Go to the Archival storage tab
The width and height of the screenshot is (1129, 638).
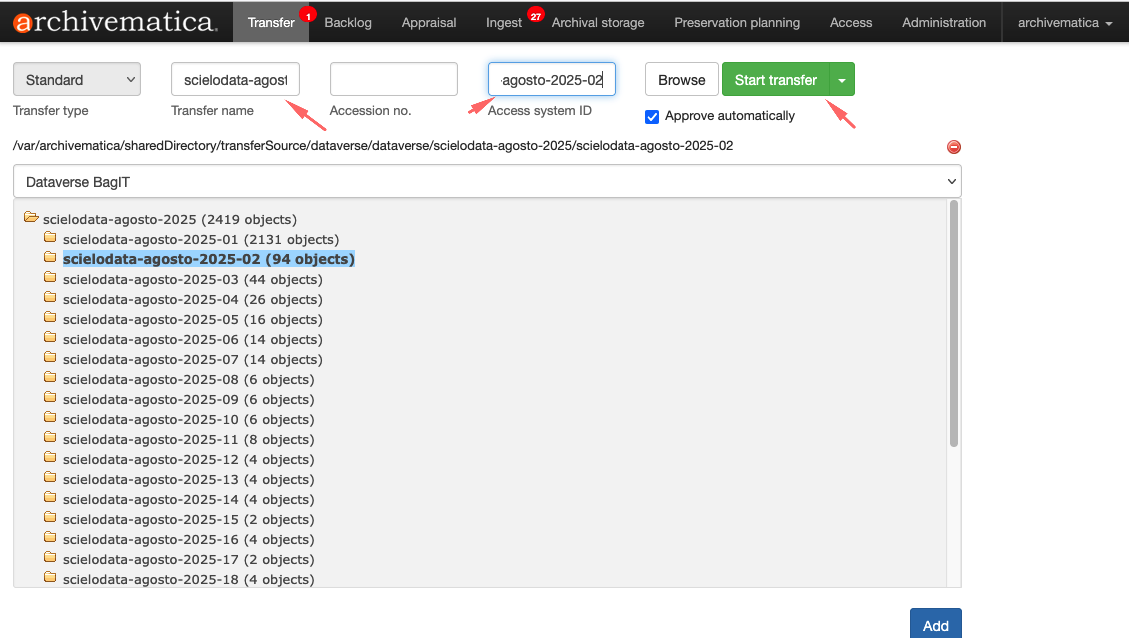point(598,22)
